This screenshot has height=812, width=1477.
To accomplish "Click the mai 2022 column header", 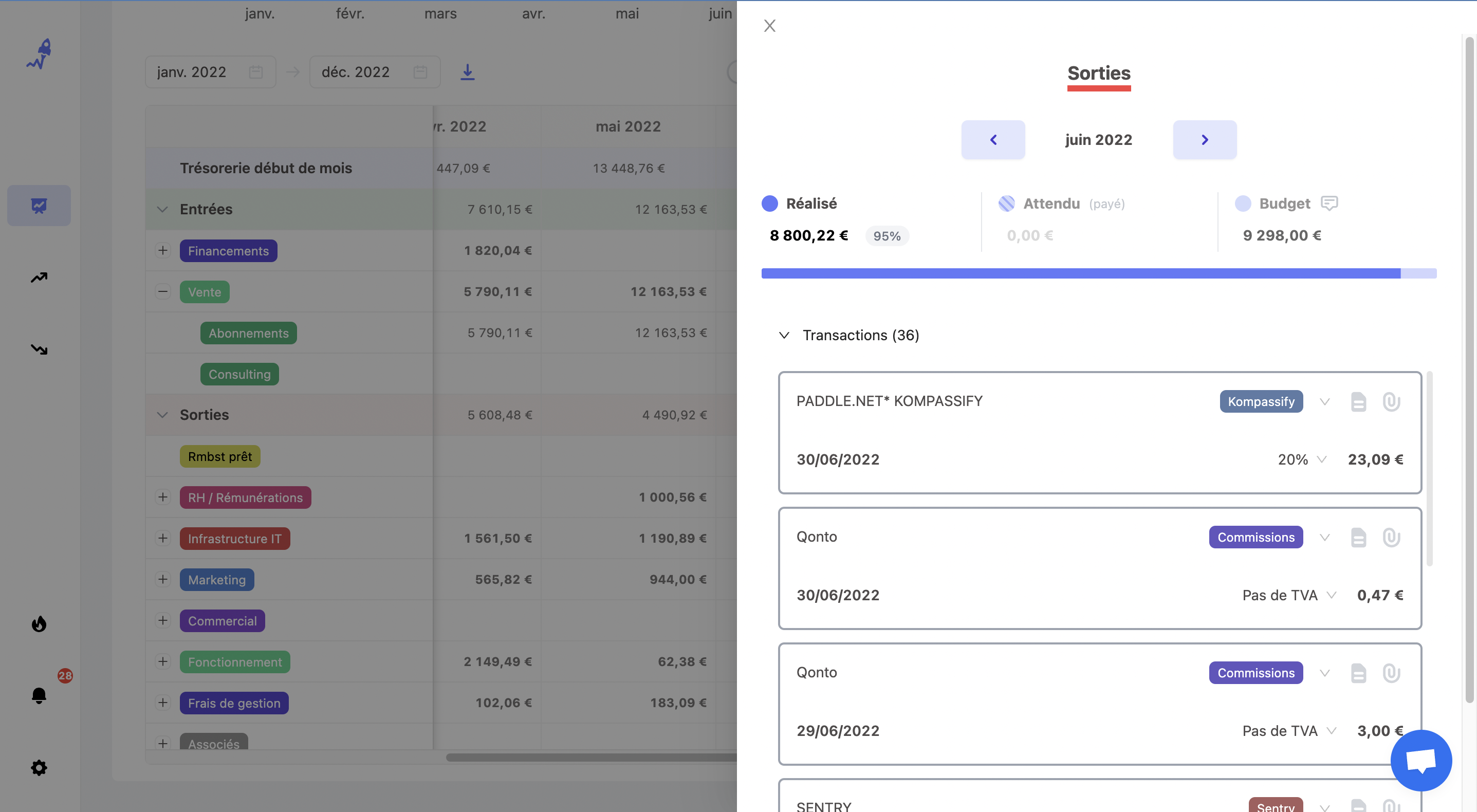I will click(628, 126).
